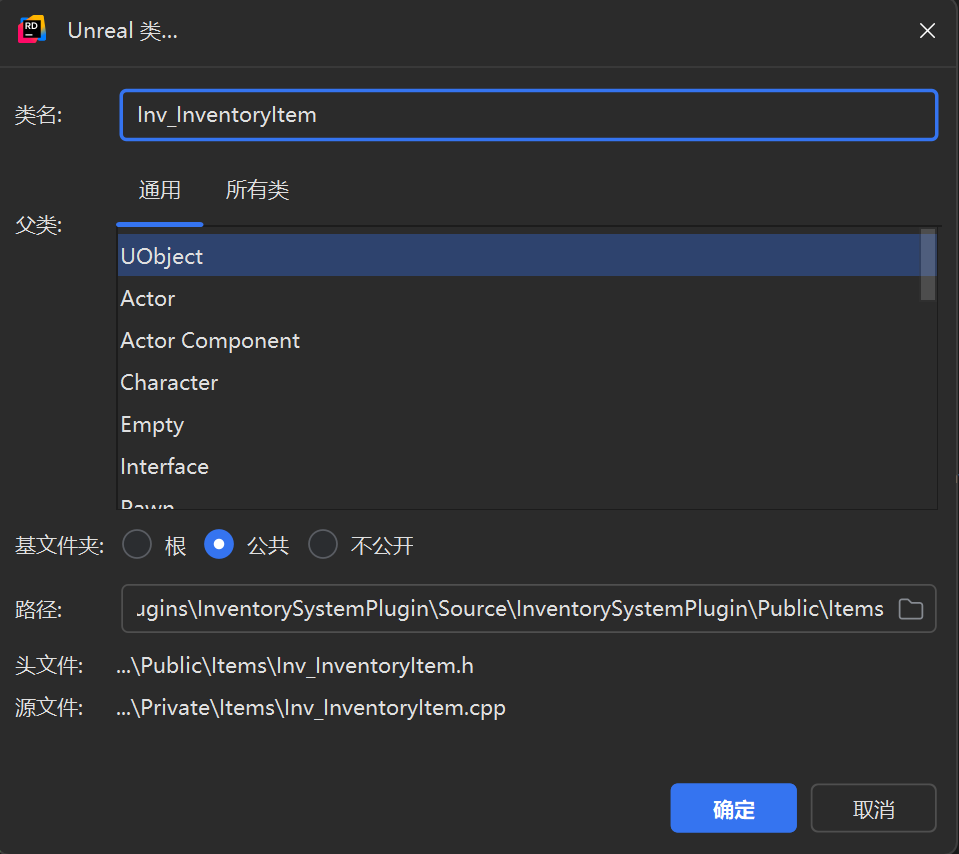Click the Rider RD logo icon

tap(32, 30)
